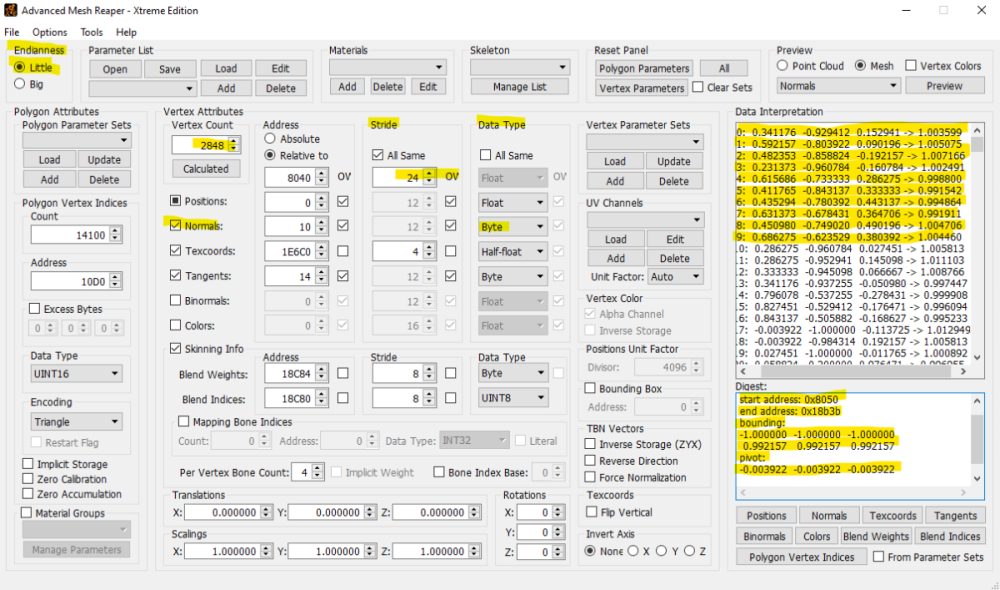
Task: Expand the Encoding Triangle dropdown
Action: tap(76, 422)
